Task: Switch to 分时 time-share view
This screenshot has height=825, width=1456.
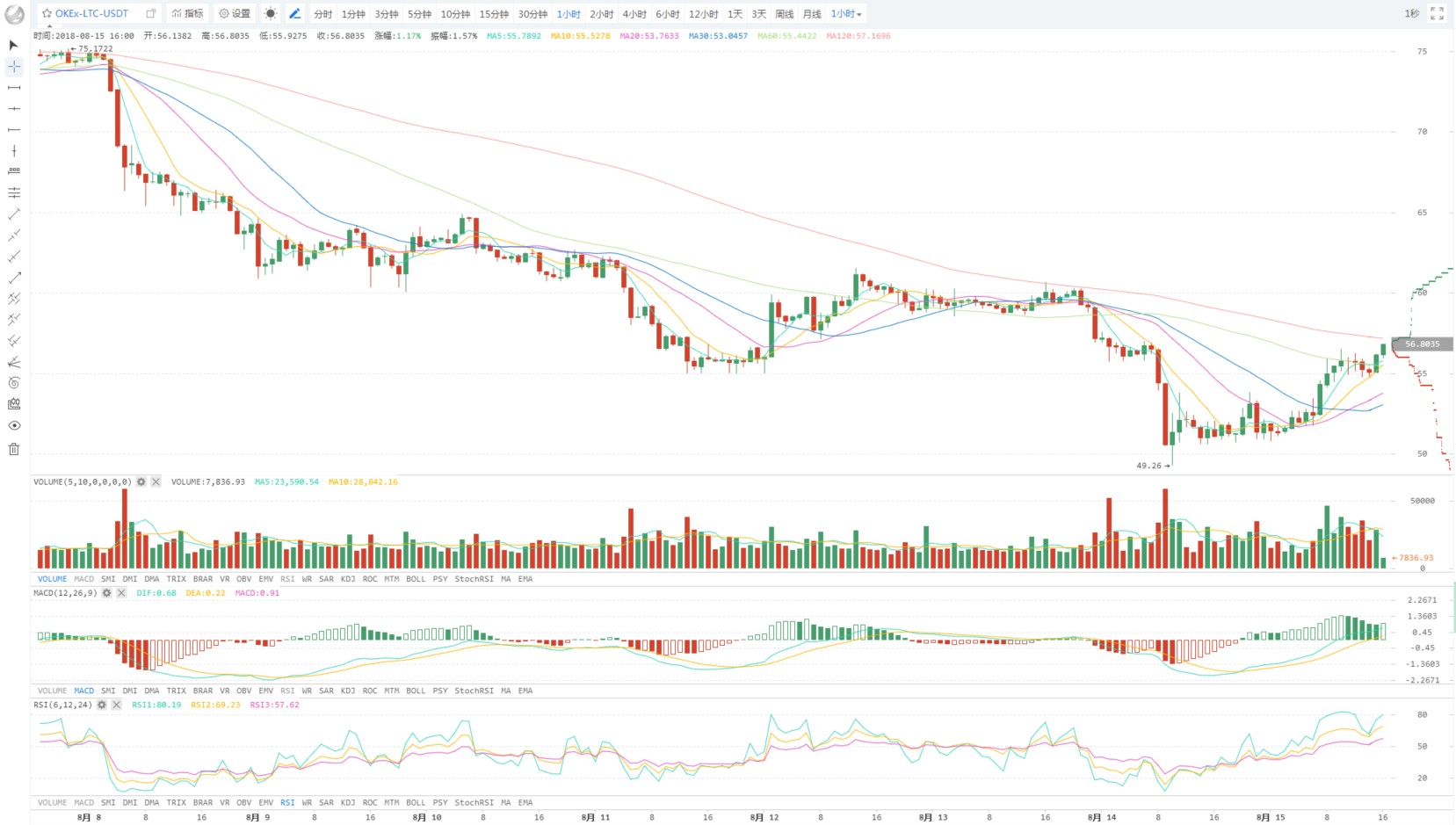Action: coord(323,14)
